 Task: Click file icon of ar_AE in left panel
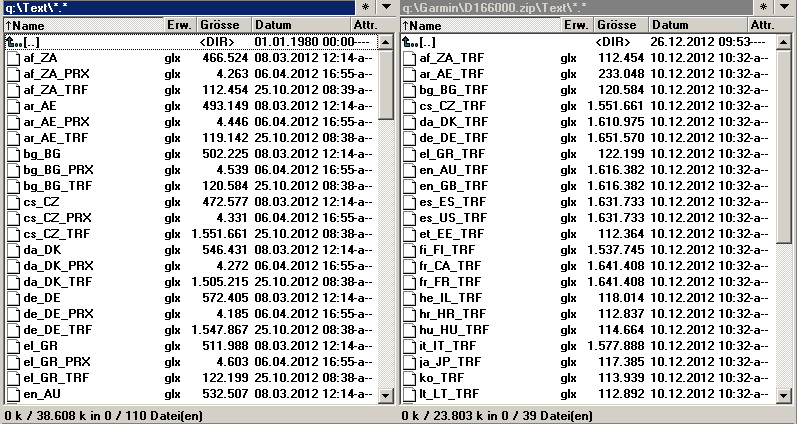coord(14,106)
